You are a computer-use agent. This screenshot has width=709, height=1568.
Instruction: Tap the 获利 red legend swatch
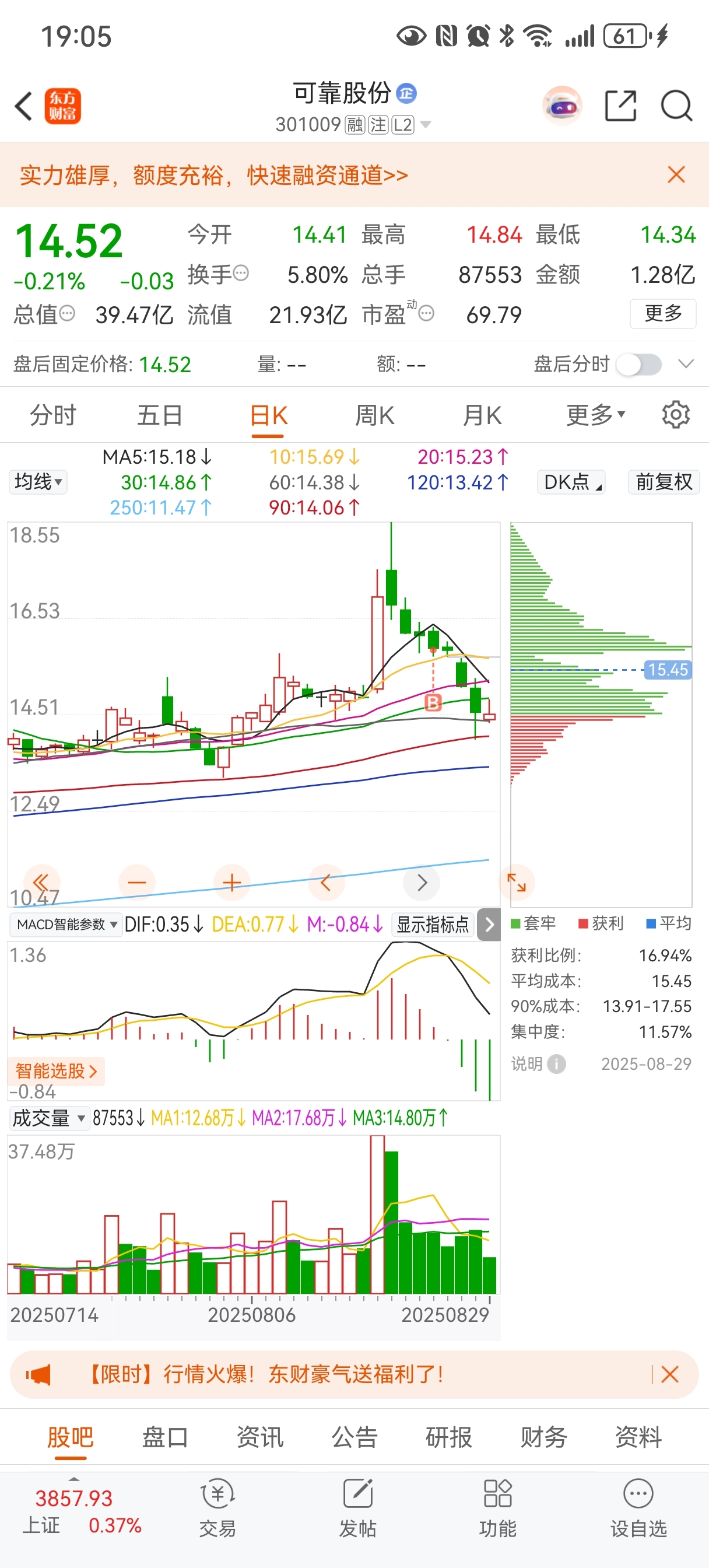(583, 924)
